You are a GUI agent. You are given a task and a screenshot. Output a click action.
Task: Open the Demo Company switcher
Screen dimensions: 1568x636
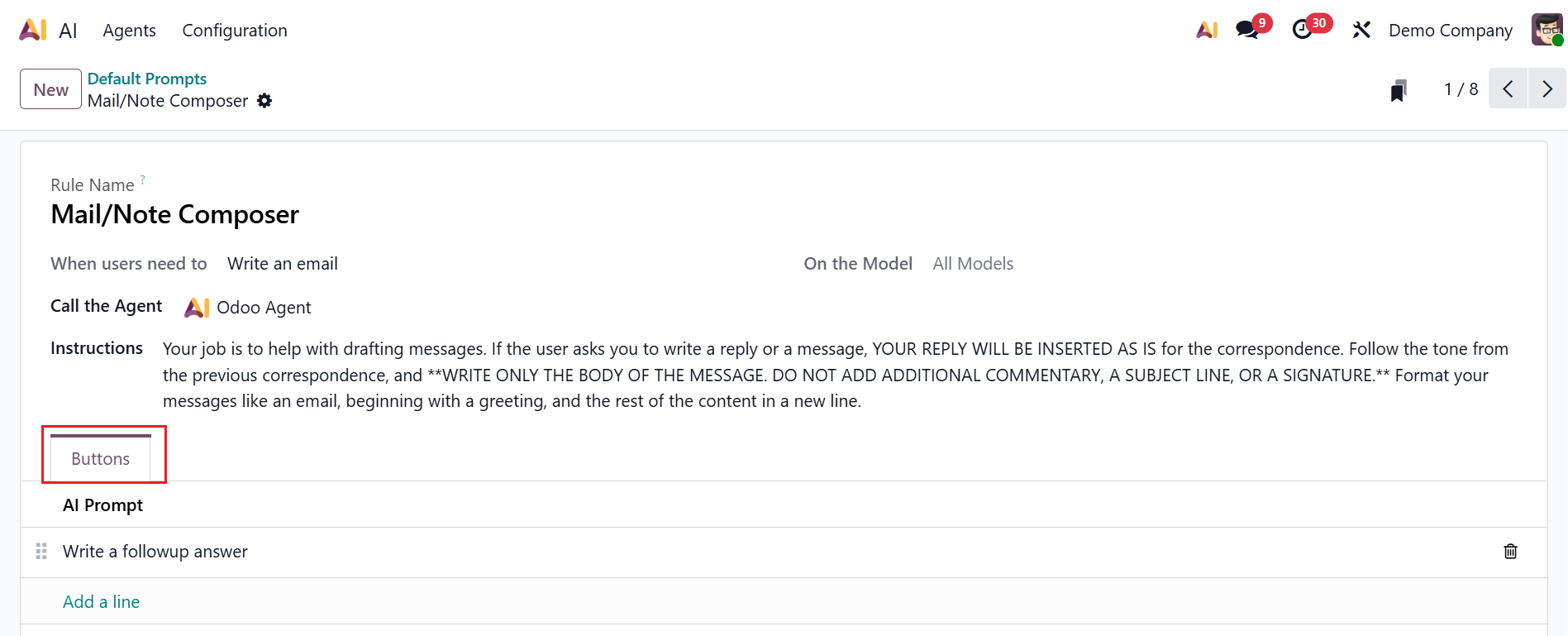tap(1450, 31)
